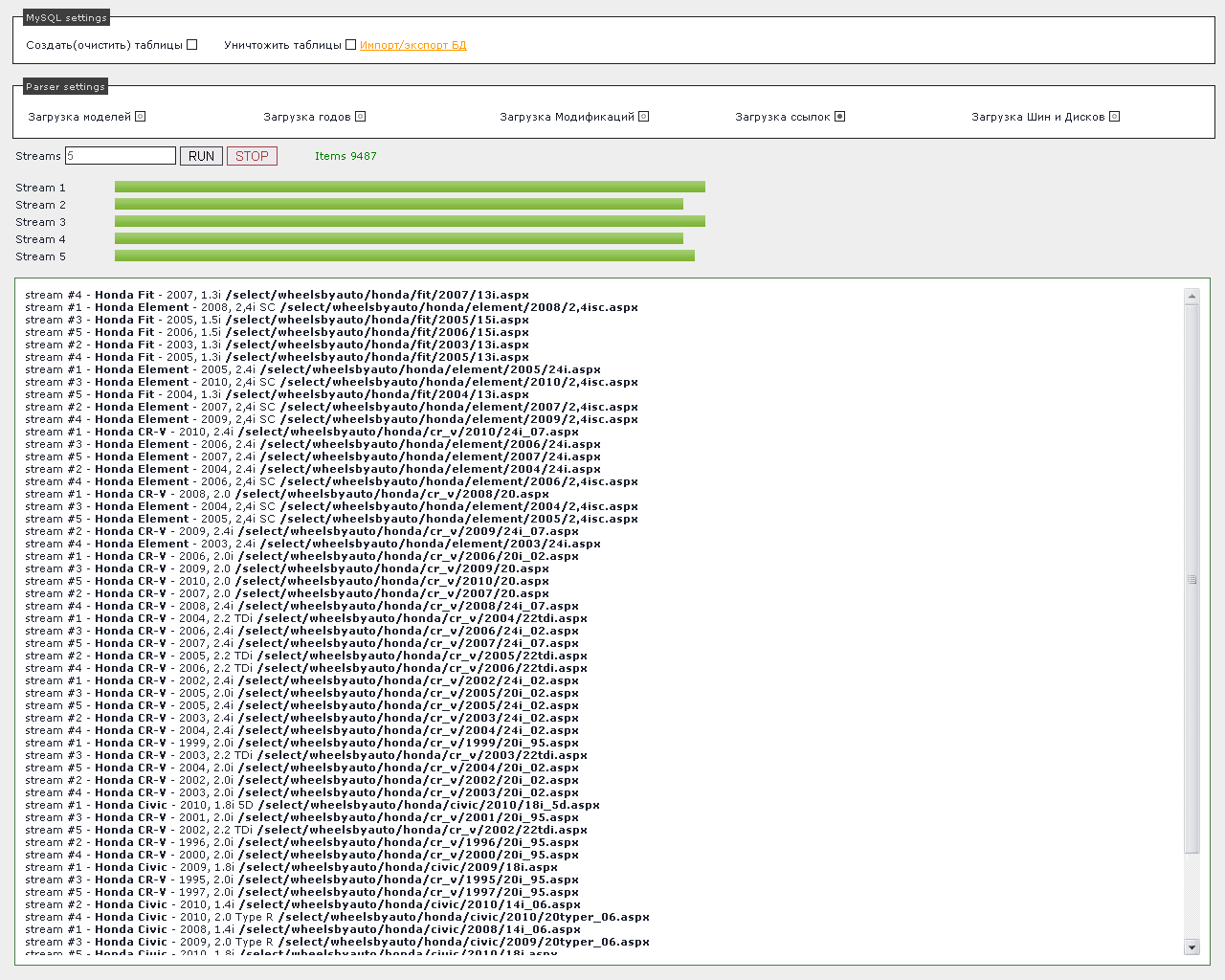Click the MySQL settings legend label
The height and width of the screenshot is (980, 1225).
[66, 17]
